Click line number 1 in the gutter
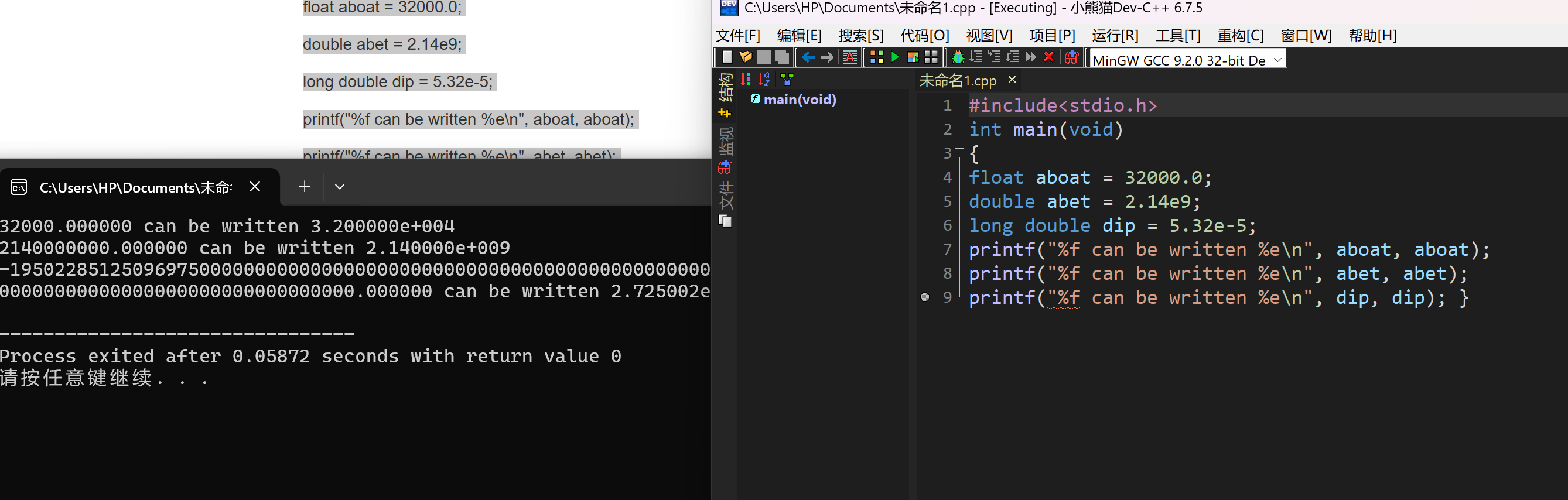The height and width of the screenshot is (500, 1568). pyautogui.click(x=947, y=105)
